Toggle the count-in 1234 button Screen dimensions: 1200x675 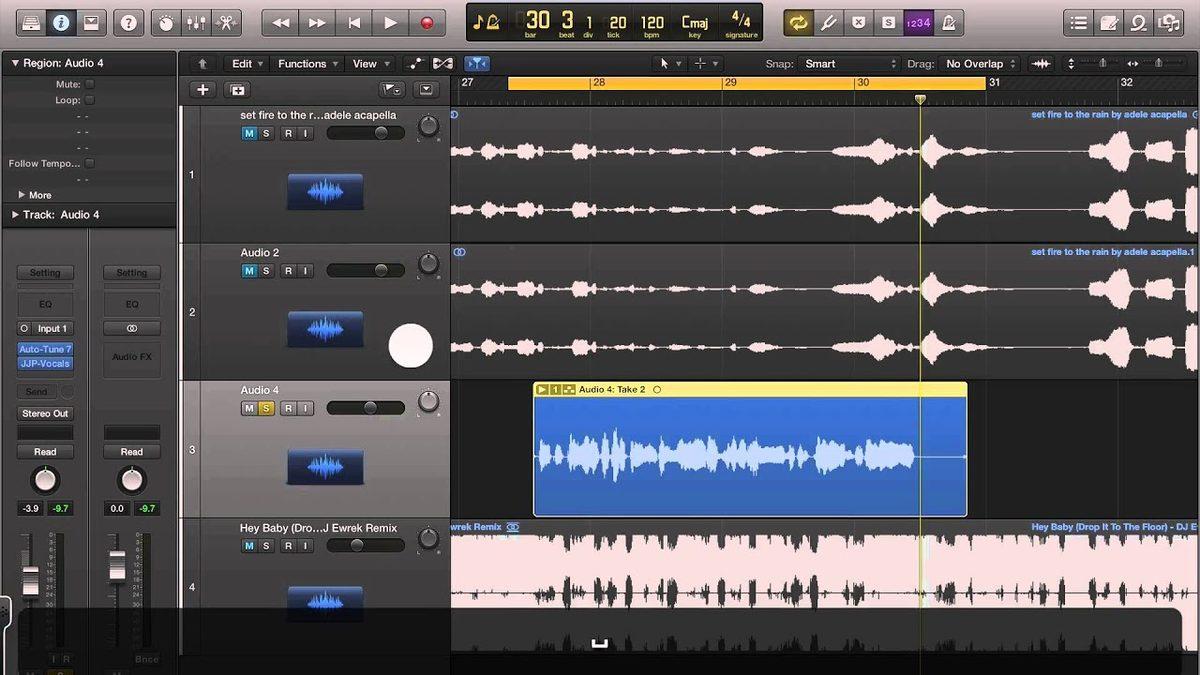919,22
